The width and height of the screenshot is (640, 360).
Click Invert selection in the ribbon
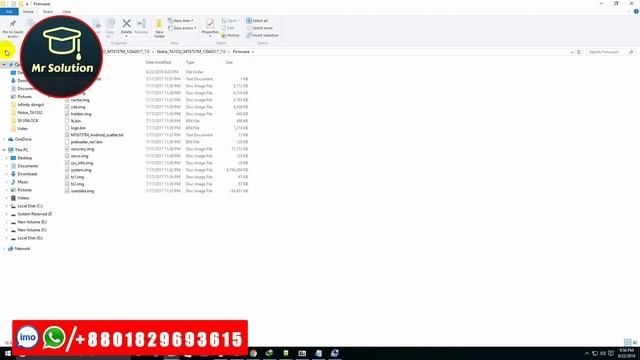[262, 35]
